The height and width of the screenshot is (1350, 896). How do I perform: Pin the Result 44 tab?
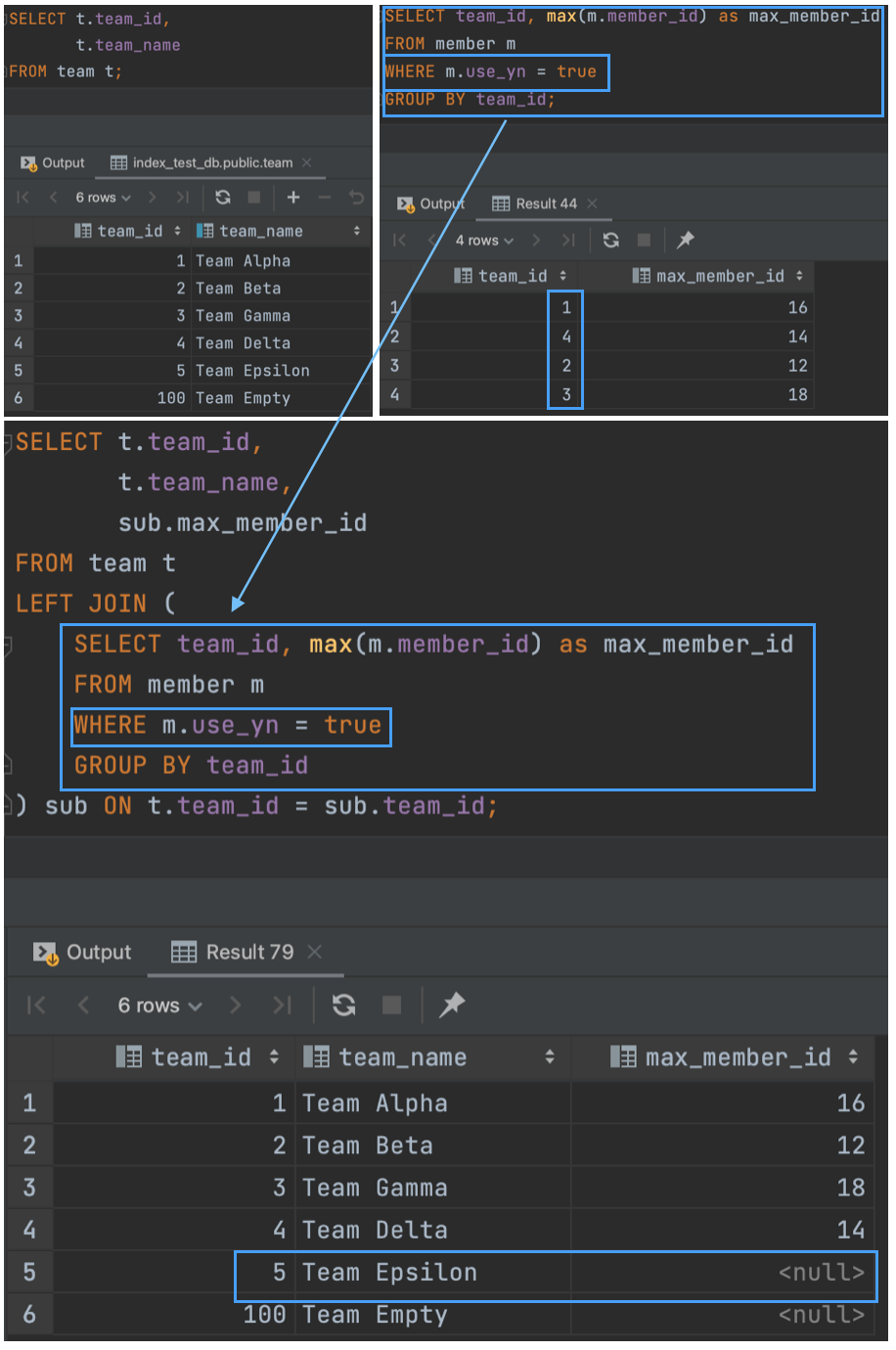click(686, 240)
